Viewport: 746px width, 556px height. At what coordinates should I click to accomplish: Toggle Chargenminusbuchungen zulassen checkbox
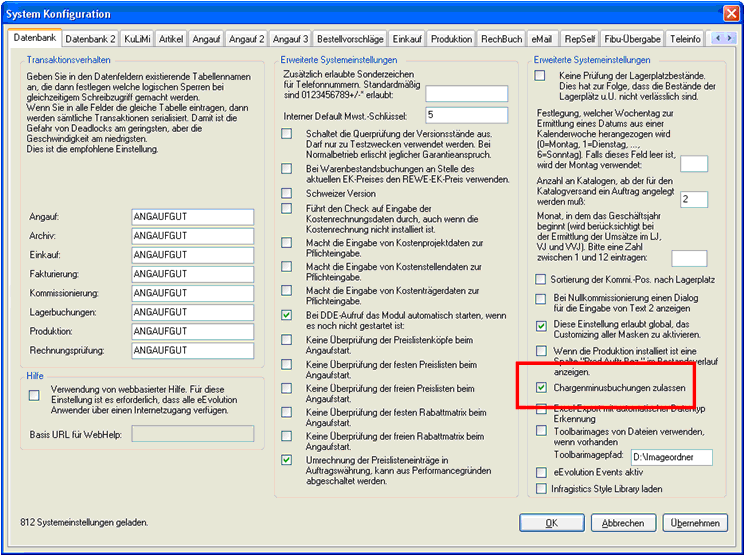pyautogui.click(x=541, y=387)
